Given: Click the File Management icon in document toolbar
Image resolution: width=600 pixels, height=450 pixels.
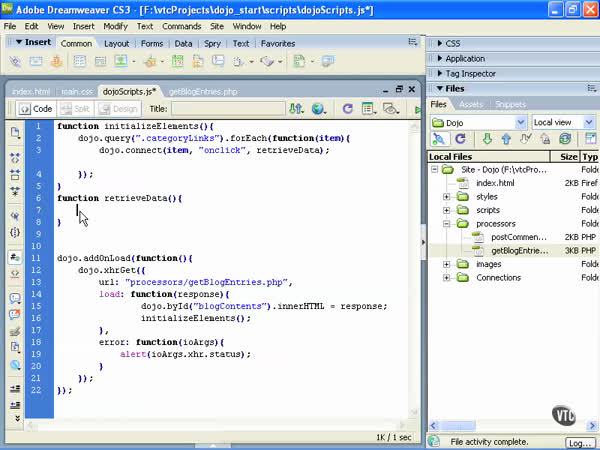Looking at the screenshot, I should [x=296, y=108].
